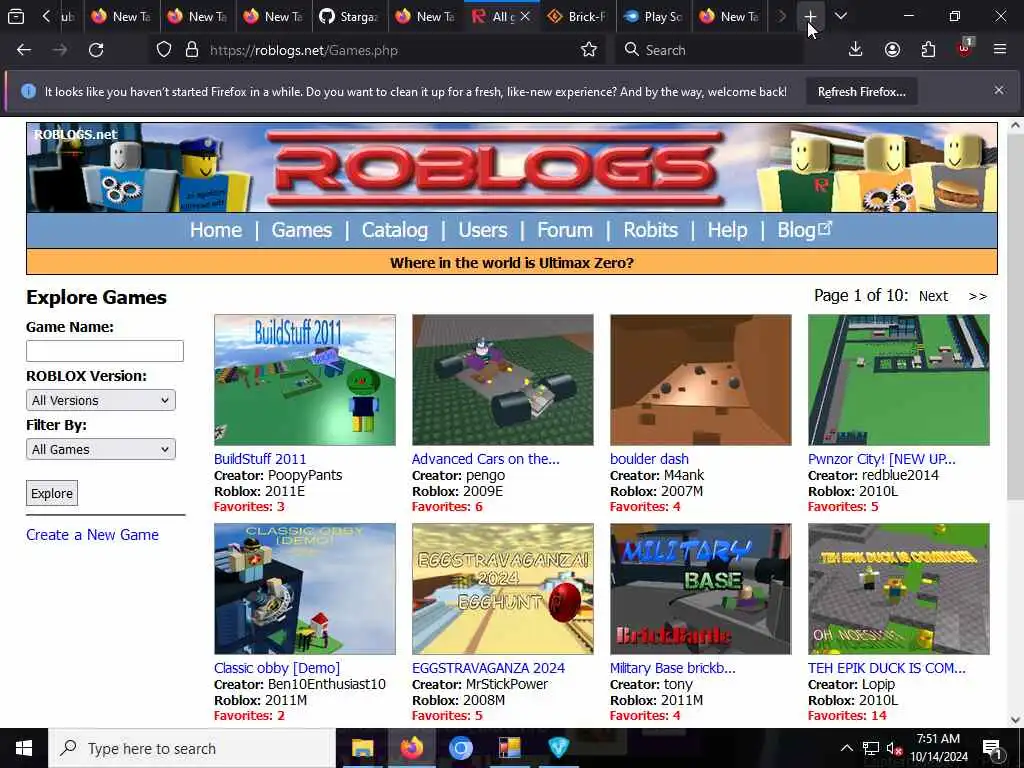Screen dimensions: 1024x768
Task: List all tabs with the dropdown arrow
Action: (x=841, y=16)
